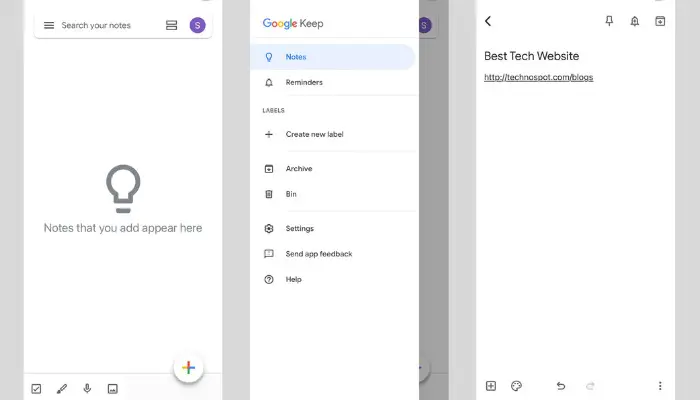Open the Archive section
The height and width of the screenshot is (400, 700).
(332, 169)
